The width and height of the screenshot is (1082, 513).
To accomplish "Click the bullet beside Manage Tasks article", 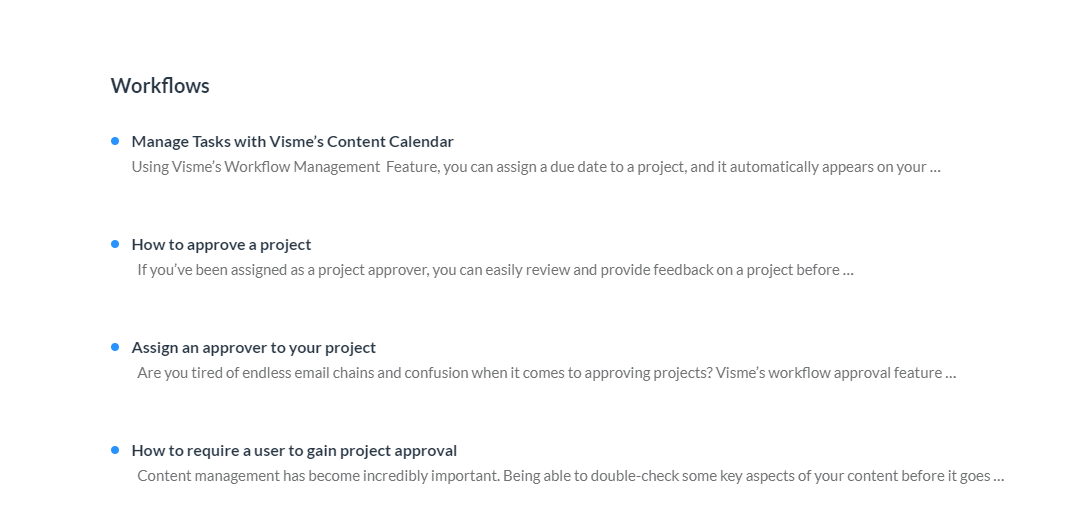I will coord(115,141).
